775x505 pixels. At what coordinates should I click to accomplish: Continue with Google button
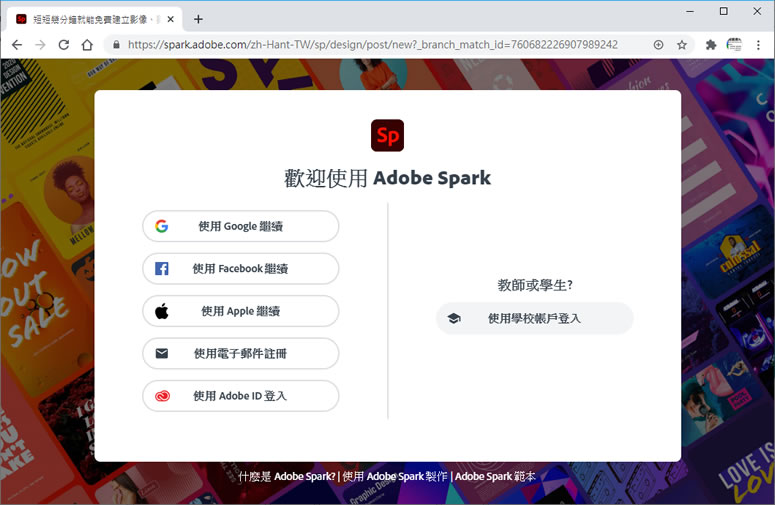[241, 226]
